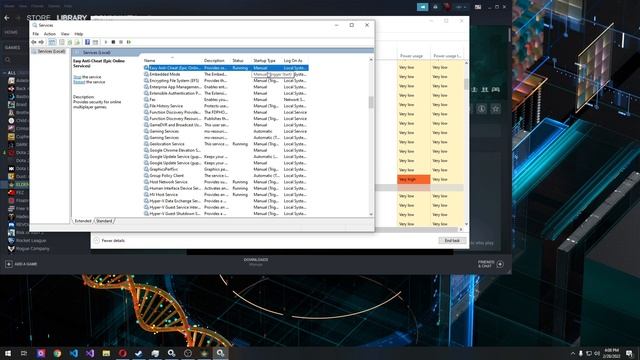The width and height of the screenshot is (640, 360).
Task: Toggle the console tree toolbar icon
Action: (52, 42)
